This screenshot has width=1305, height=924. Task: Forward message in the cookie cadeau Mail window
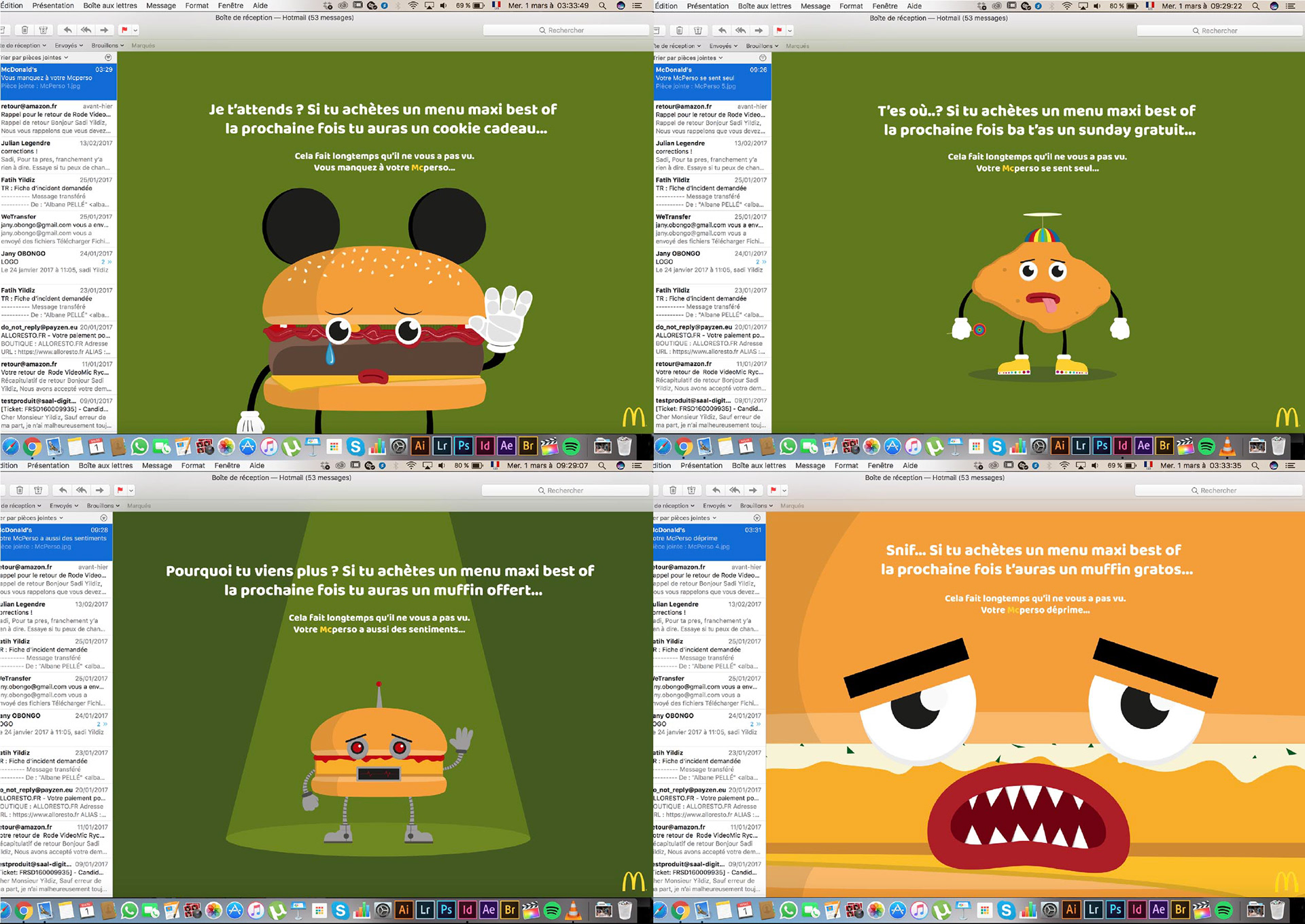104,30
